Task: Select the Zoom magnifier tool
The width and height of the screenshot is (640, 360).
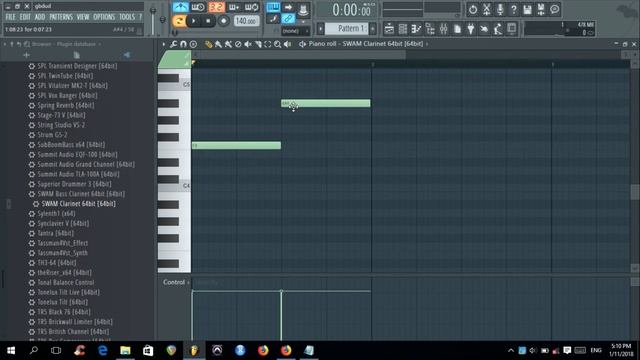Action: (278, 44)
